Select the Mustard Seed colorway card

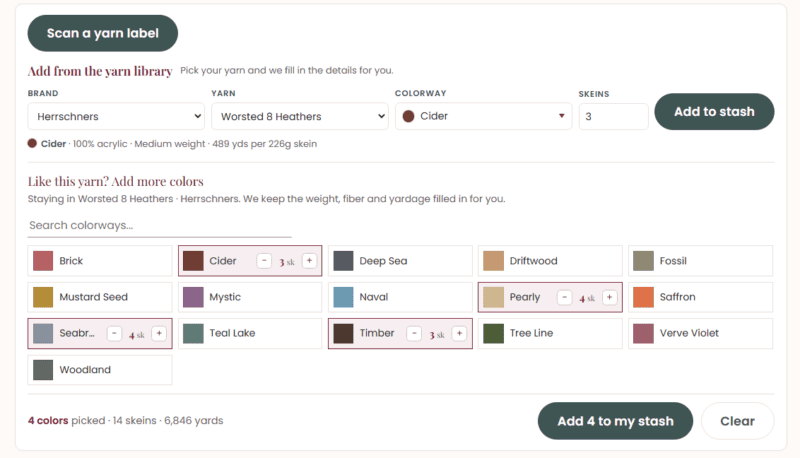point(100,297)
